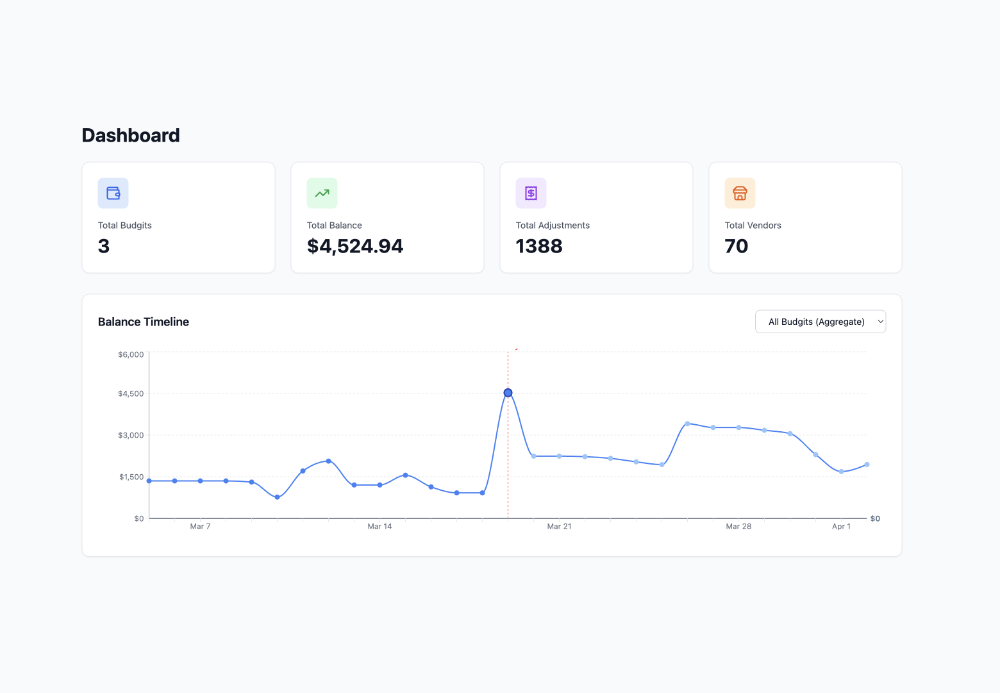Click the last data point near Apr 1
1000x693 pixels.
[866, 464]
